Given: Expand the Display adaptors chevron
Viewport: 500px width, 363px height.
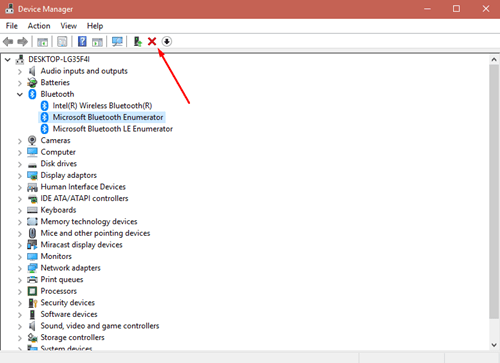Looking at the screenshot, I should [x=20, y=176].
